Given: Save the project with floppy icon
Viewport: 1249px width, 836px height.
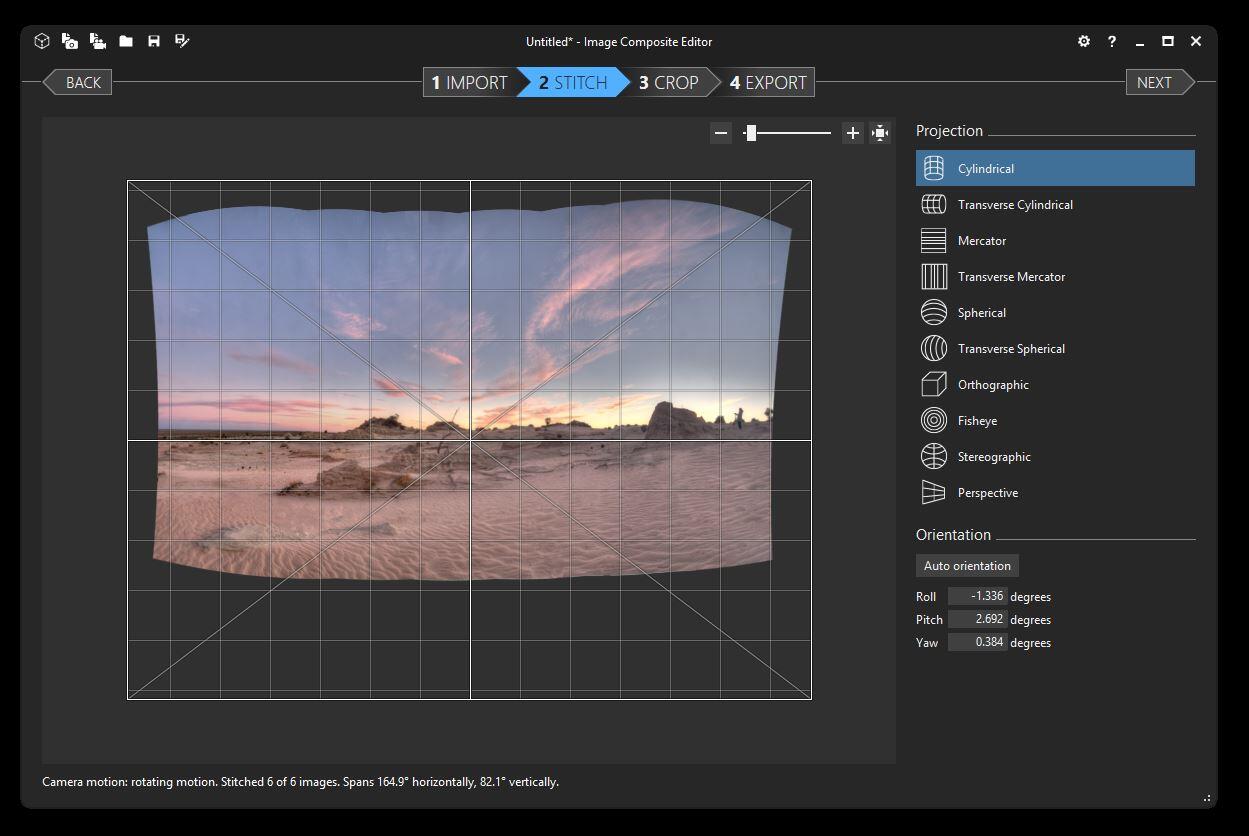Looking at the screenshot, I should 154,41.
